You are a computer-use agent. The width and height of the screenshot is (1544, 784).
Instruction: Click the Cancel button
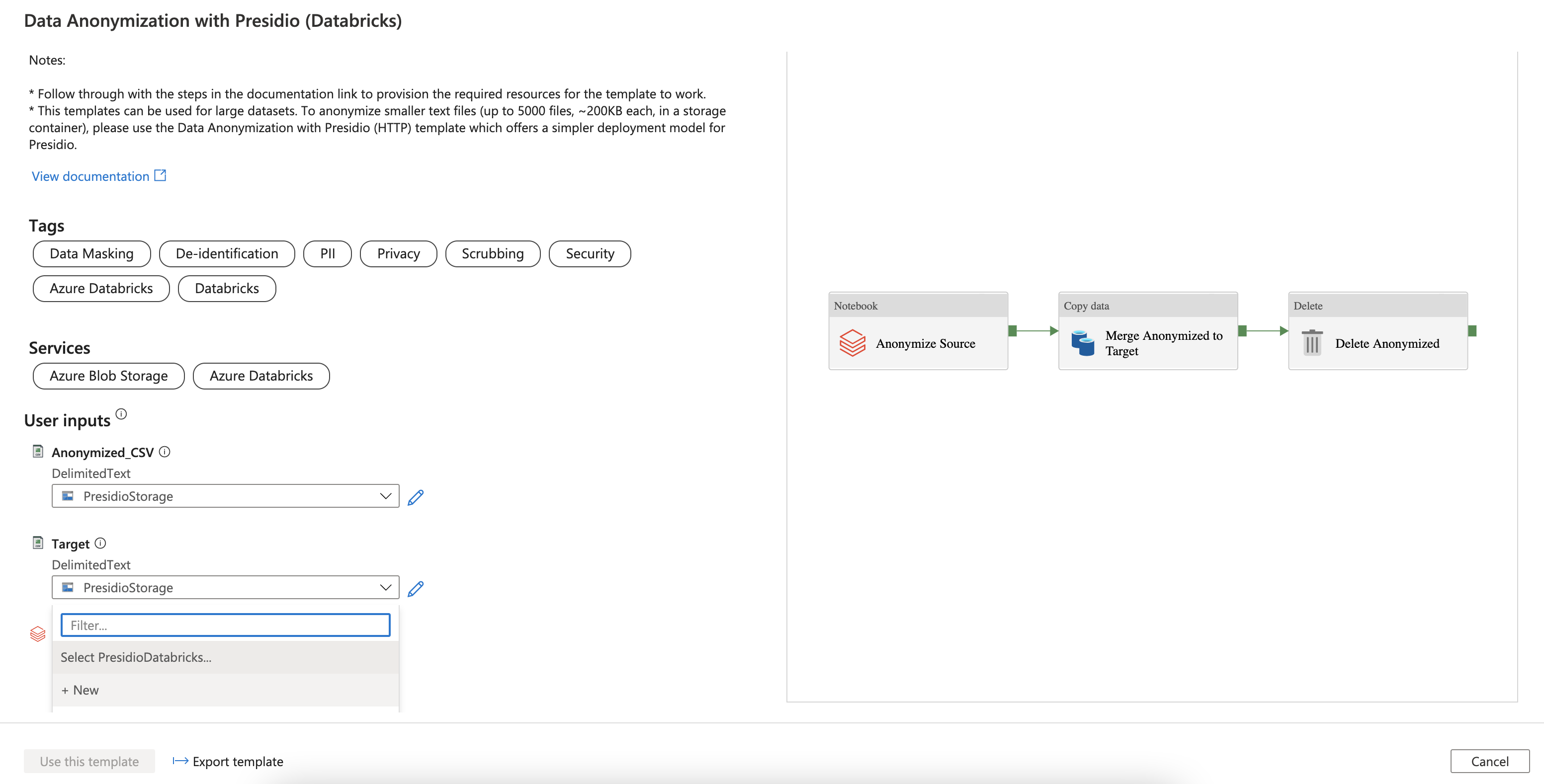1489,761
